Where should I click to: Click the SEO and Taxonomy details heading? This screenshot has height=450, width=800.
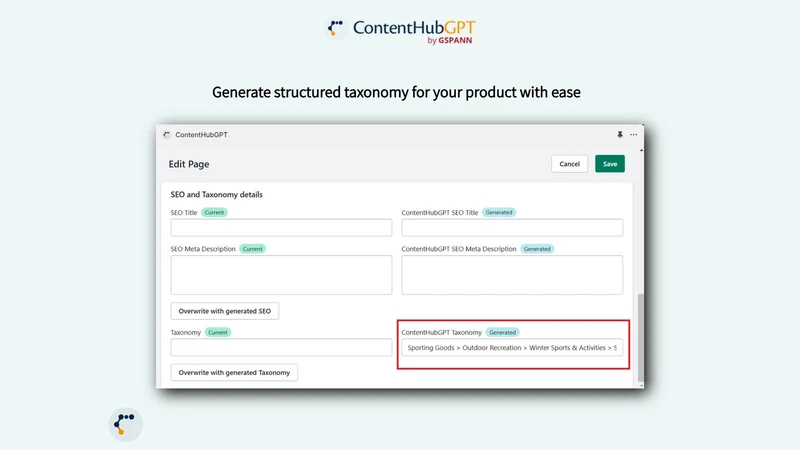[x=216, y=194]
